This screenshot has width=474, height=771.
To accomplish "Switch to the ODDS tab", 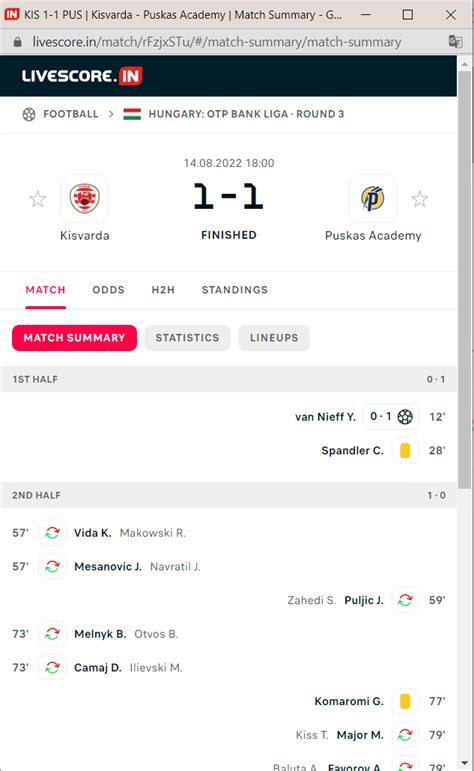I will click(109, 290).
